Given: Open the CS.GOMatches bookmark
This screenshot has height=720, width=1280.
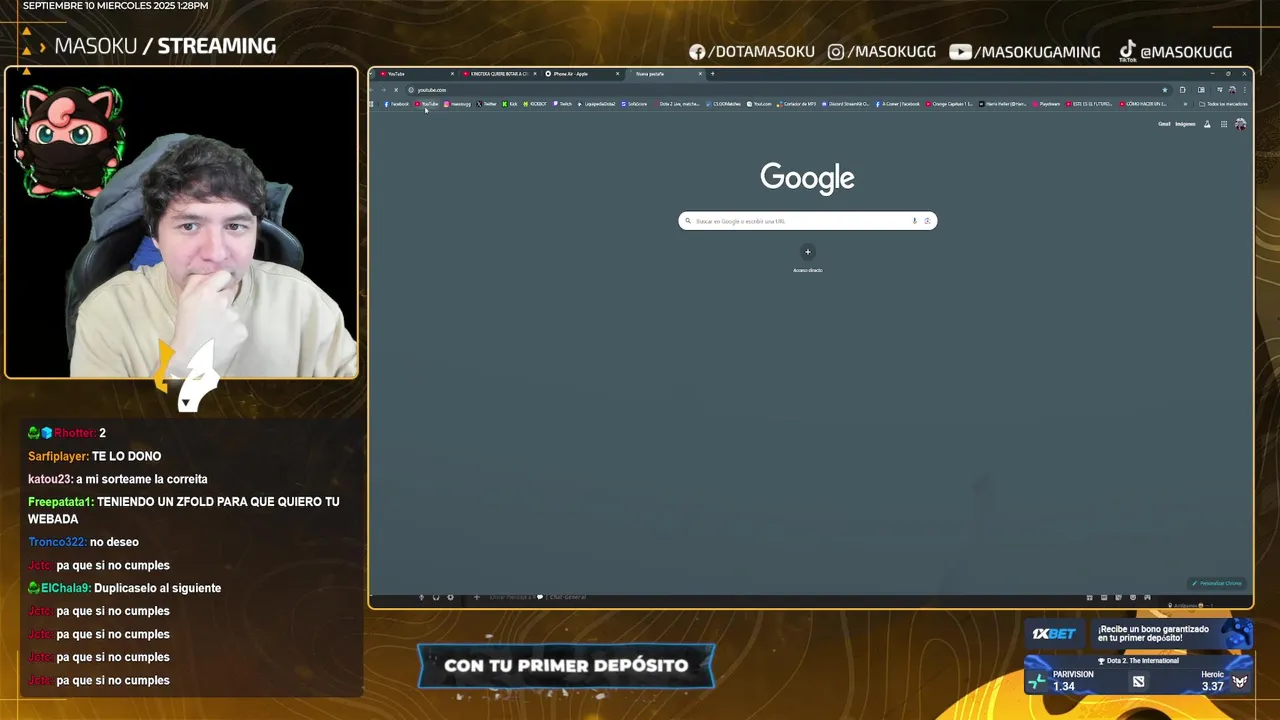Looking at the screenshot, I should click(724, 104).
